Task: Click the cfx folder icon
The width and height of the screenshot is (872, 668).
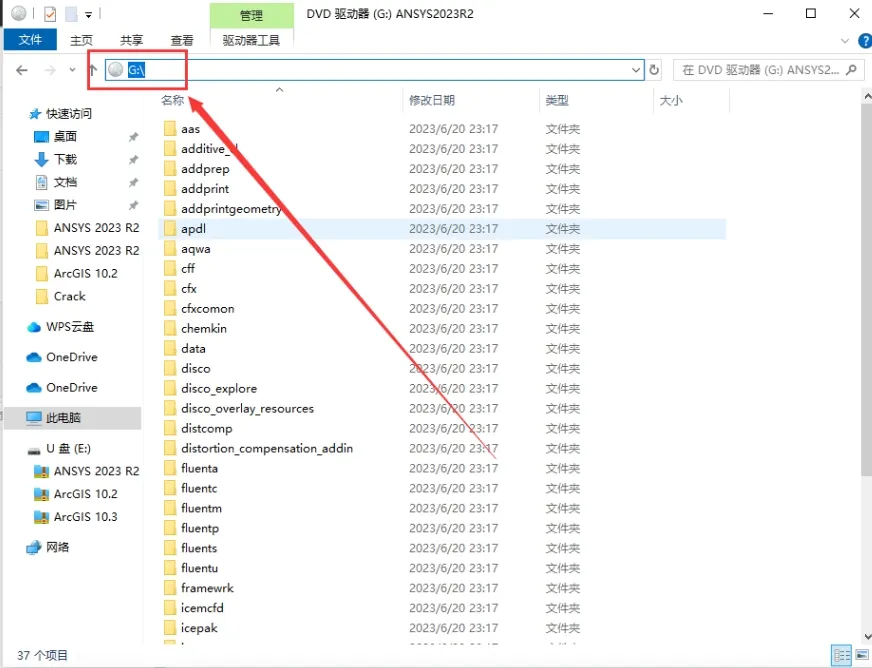Action: (x=170, y=289)
